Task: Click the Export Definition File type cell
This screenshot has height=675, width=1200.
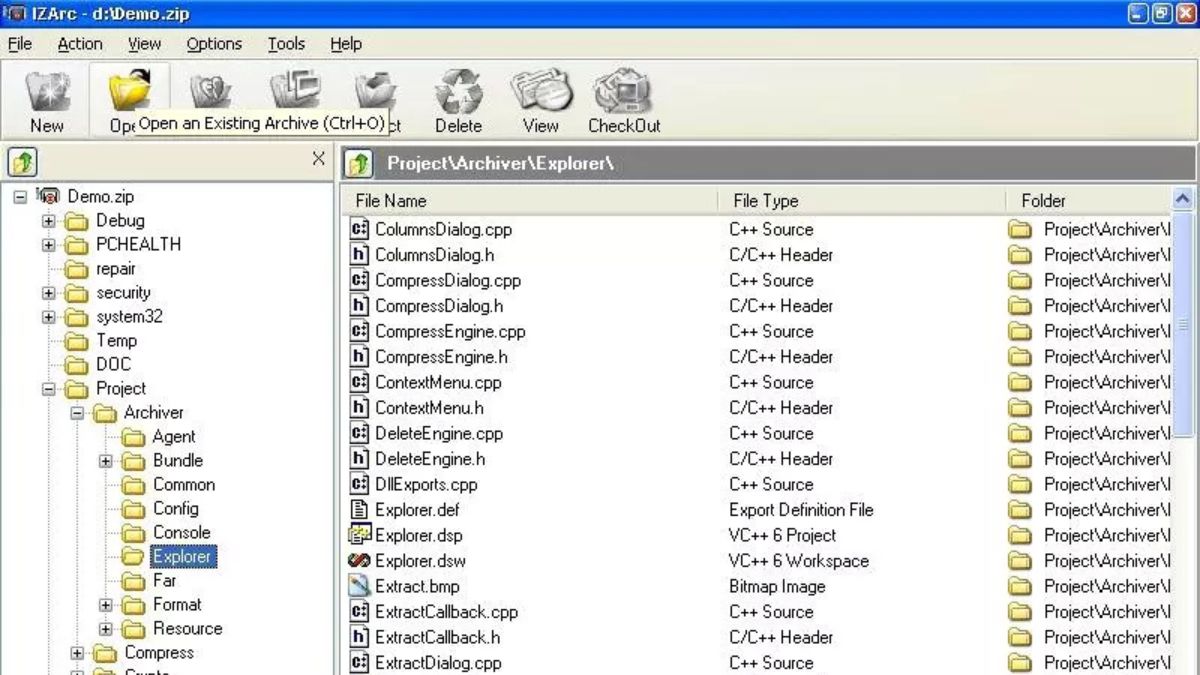Action: [801, 510]
